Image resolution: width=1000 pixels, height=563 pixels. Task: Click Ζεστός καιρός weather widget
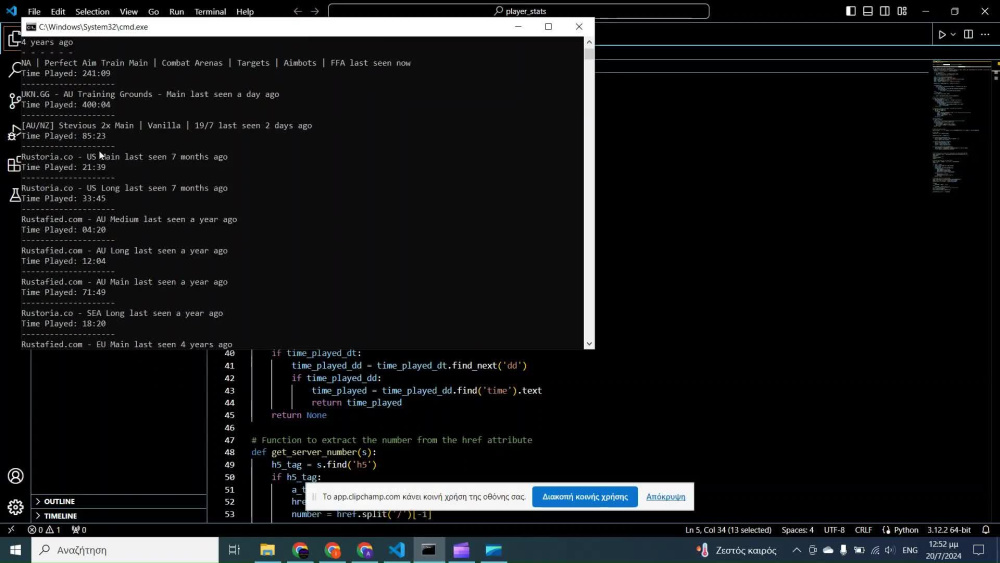tap(737, 550)
